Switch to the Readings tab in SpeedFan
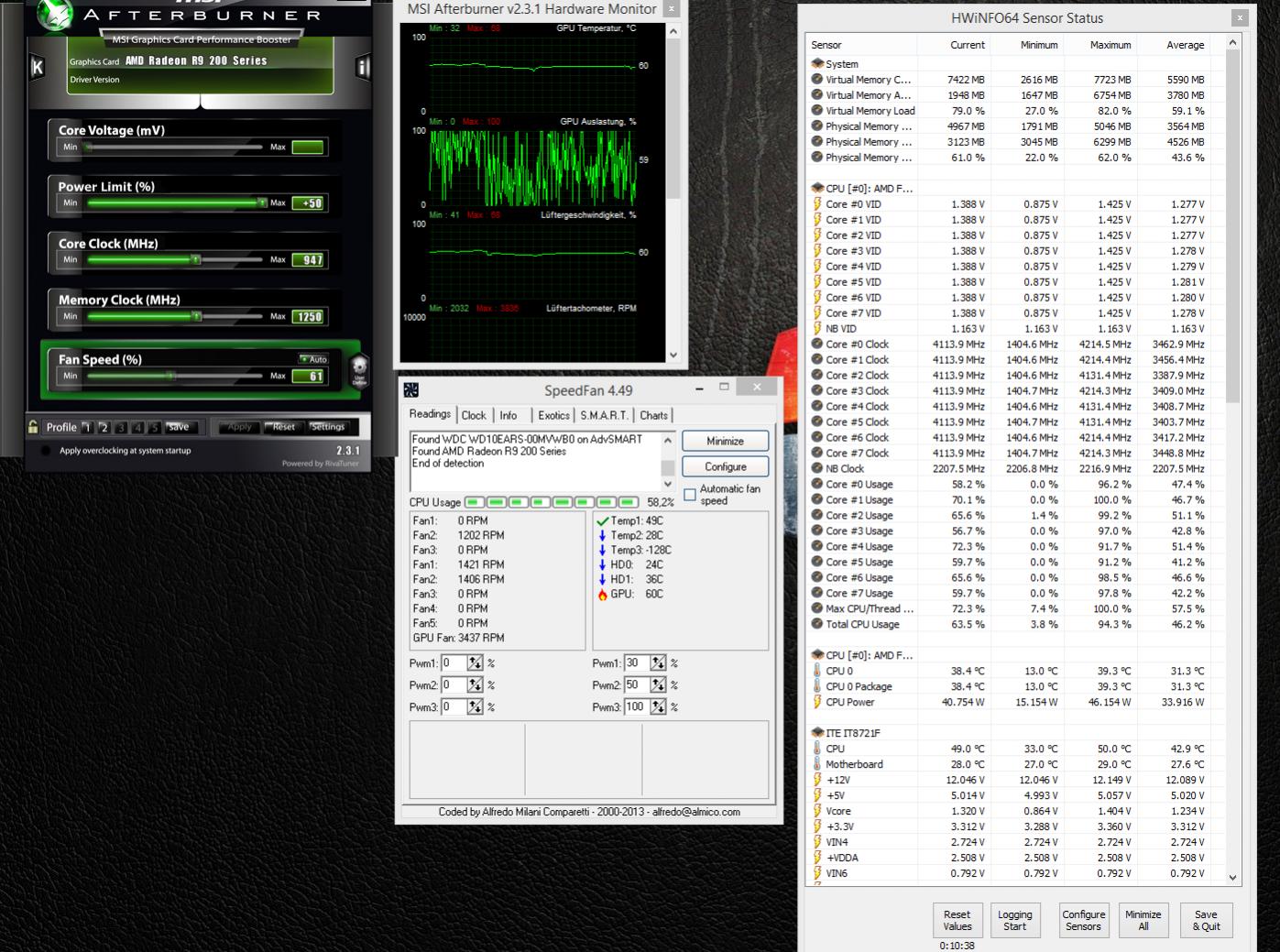Viewport: 1280px width, 952px height. point(430,414)
